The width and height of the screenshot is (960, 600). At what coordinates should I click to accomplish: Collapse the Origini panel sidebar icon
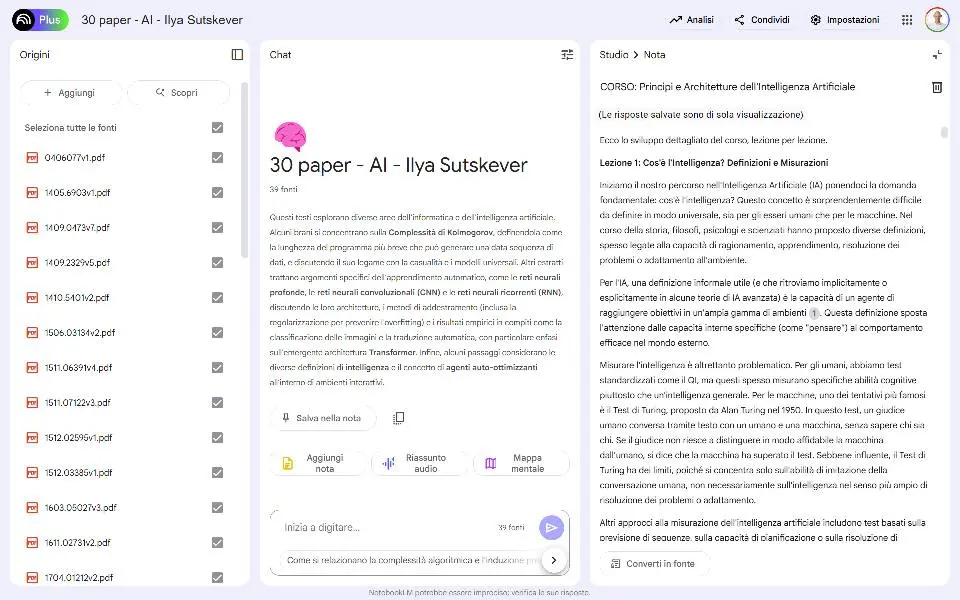pos(238,54)
